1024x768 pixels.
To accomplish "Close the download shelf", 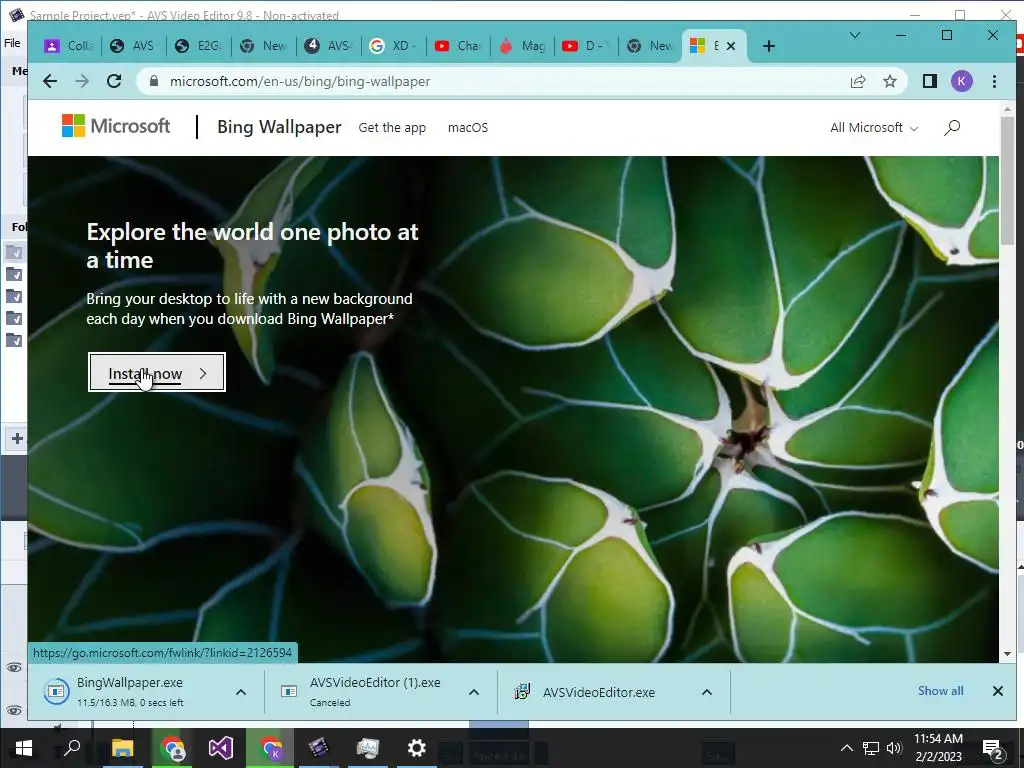I will pos(997,691).
